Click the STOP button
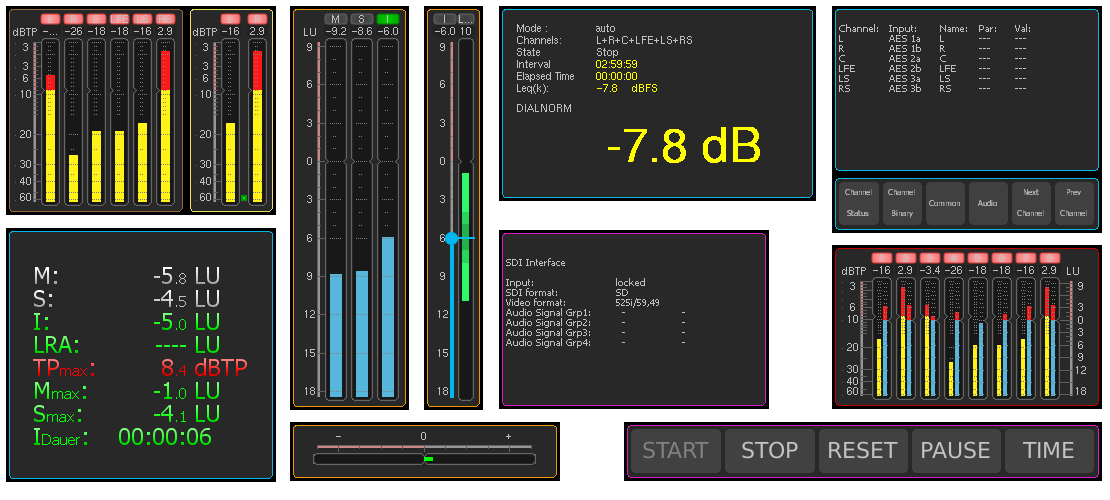This screenshot has height=500, width=1110. 769,450
